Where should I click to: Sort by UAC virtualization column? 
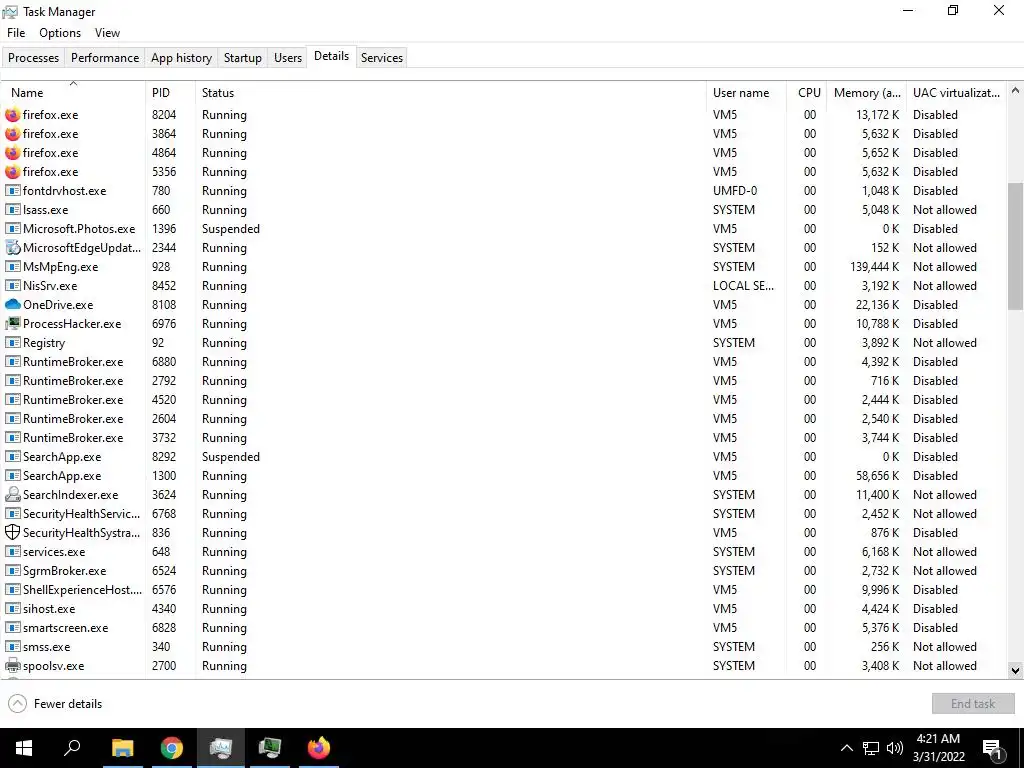coord(956,93)
